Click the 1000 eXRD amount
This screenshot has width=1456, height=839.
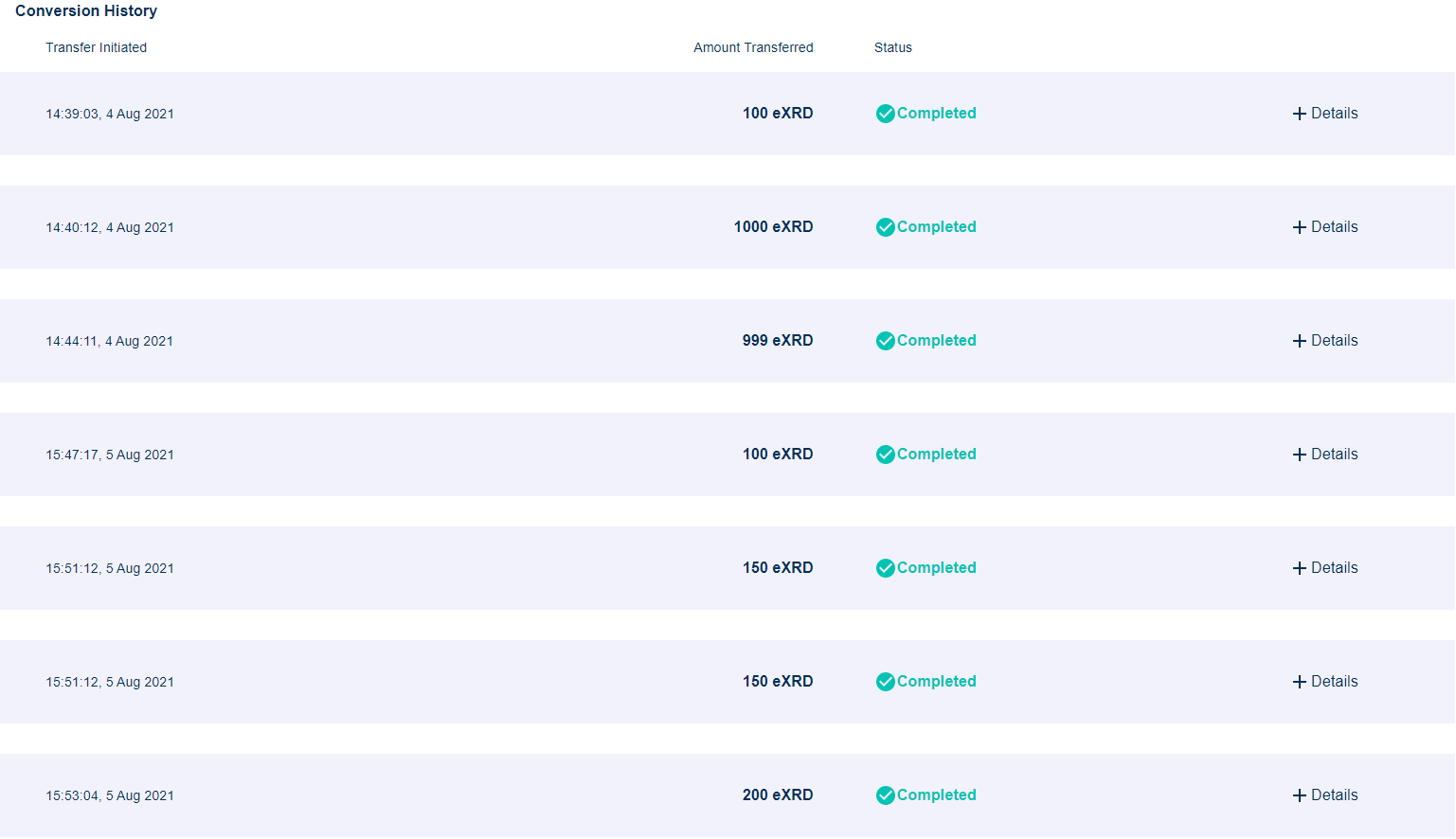pyautogui.click(x=774, y=227)
